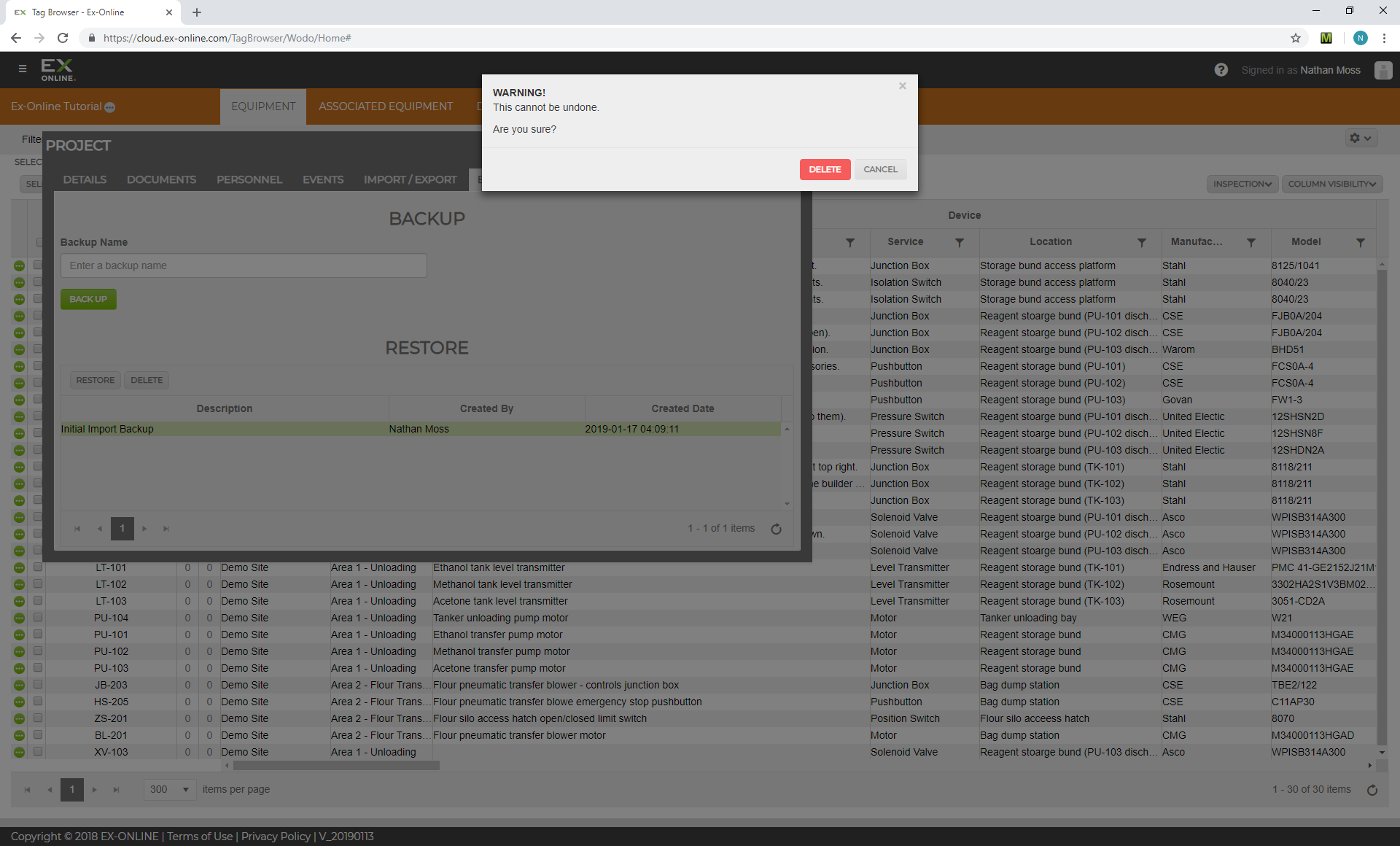This screenshot has height=846, width=1400.
Task: Click the user profile avatar icon
Action: [1382, 70]
